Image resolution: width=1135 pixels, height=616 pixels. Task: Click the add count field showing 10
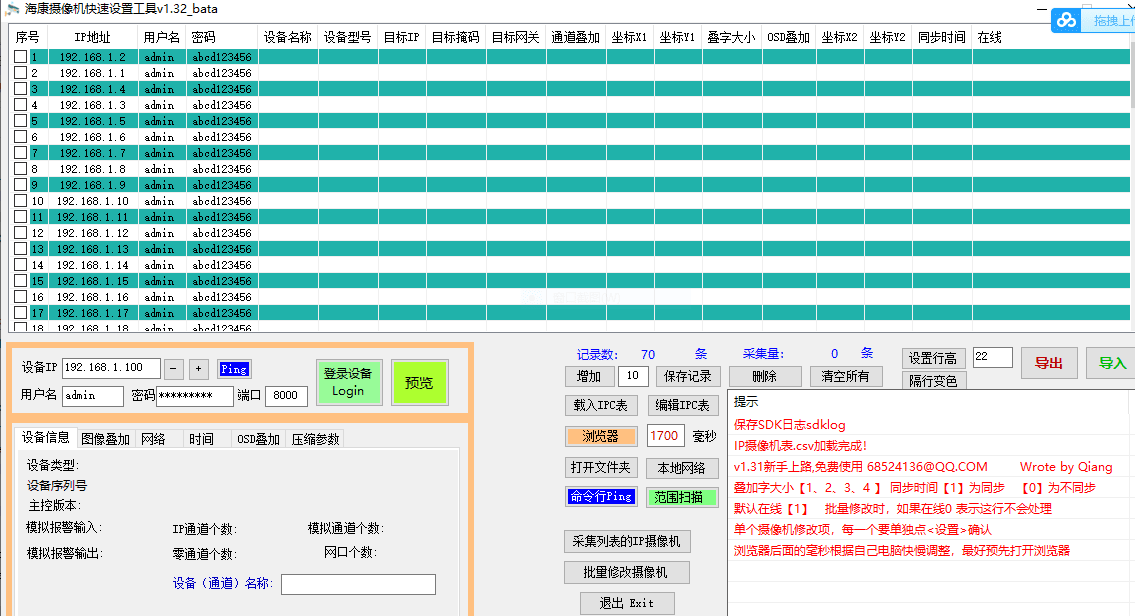633,376
